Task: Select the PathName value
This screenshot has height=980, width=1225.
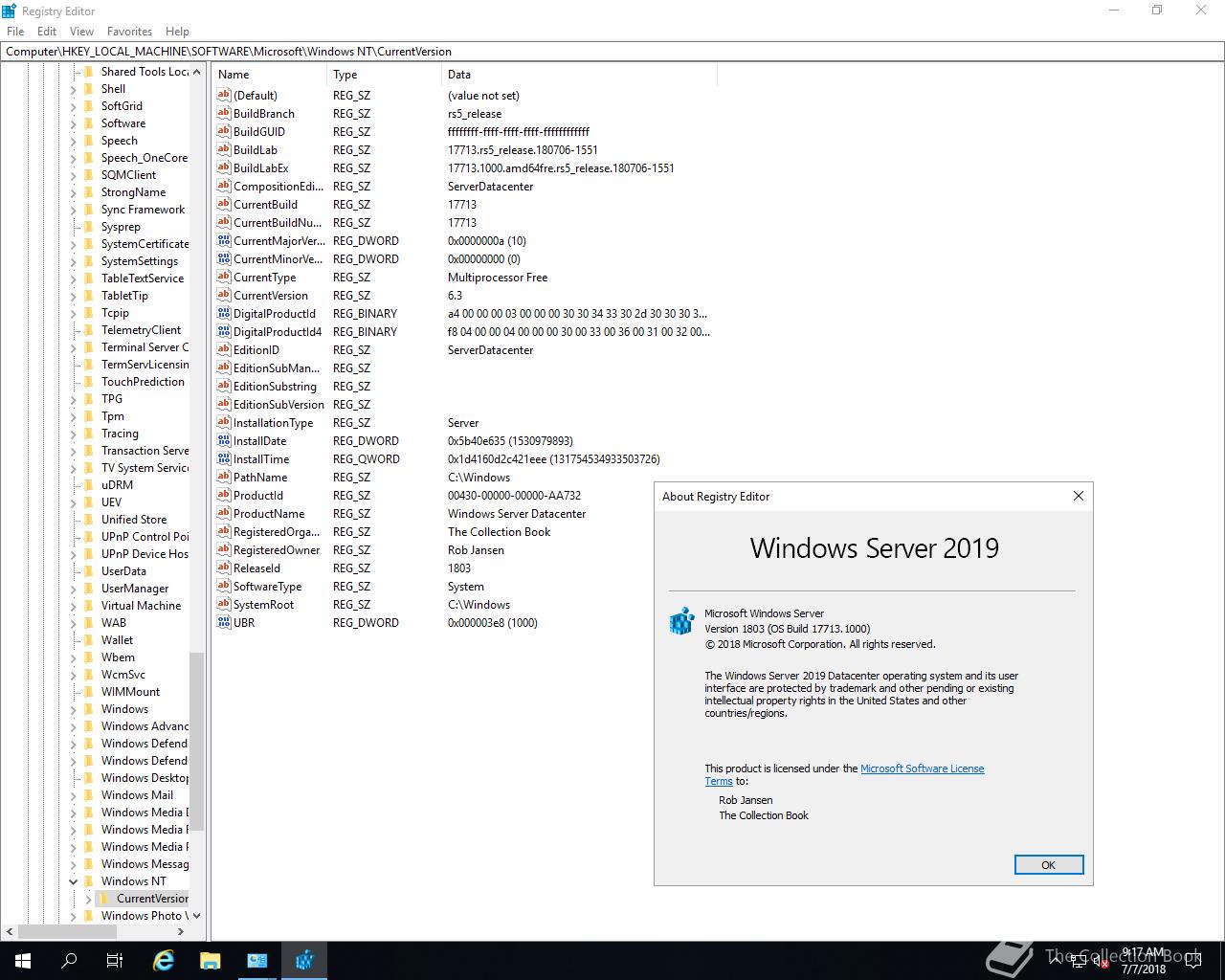Action: [259, 477]
